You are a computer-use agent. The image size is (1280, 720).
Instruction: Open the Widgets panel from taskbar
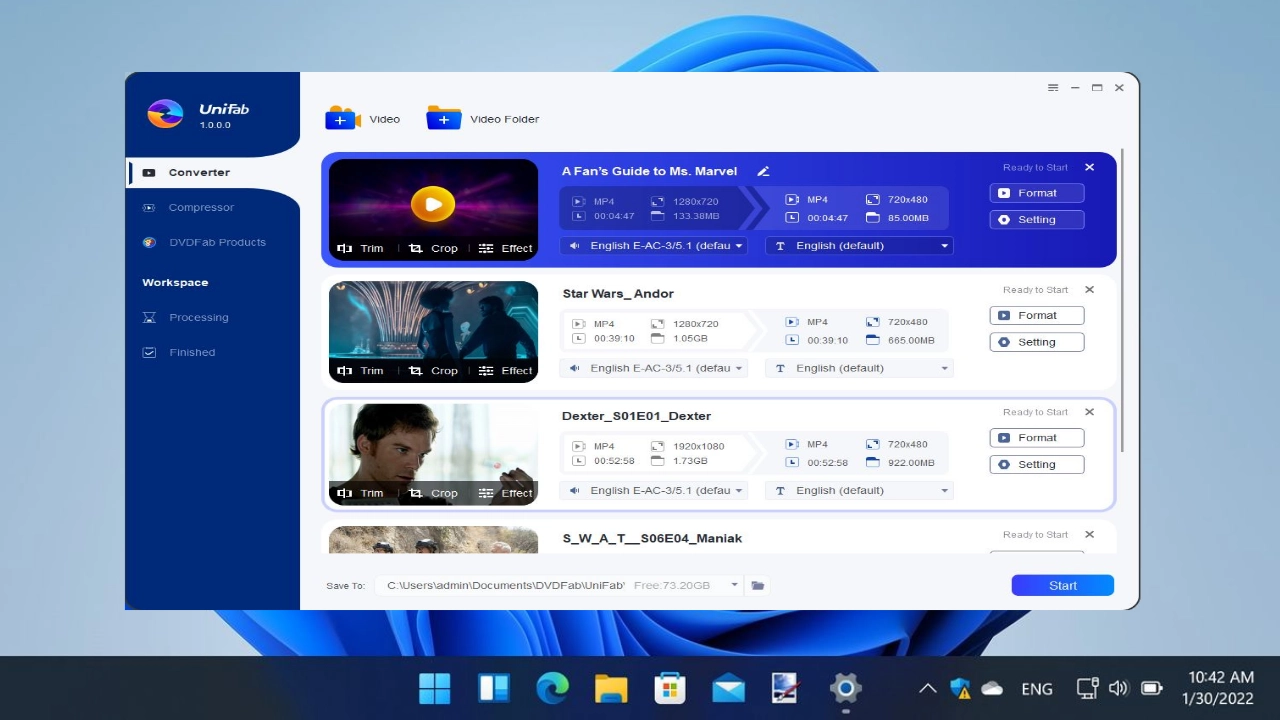coord(494,688)
